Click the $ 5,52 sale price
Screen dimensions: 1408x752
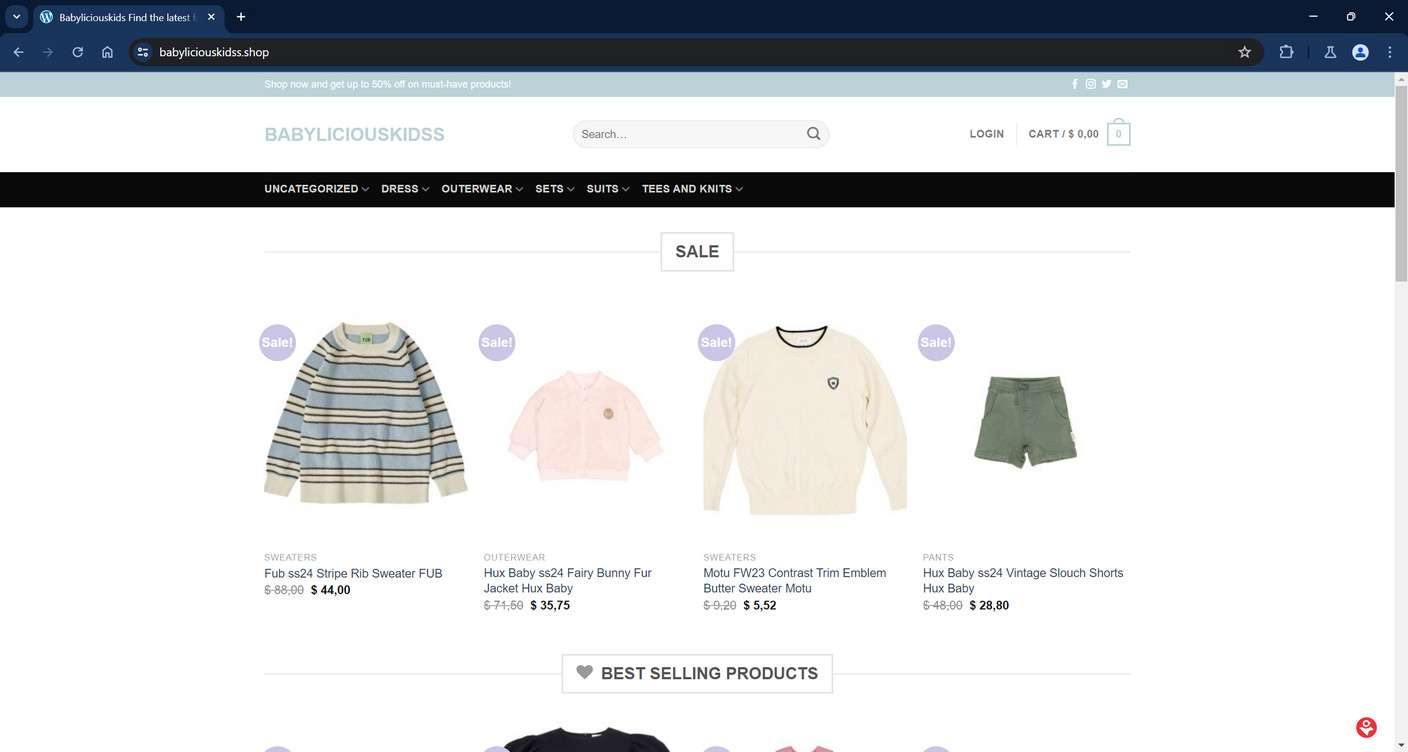tap(760, 605)
